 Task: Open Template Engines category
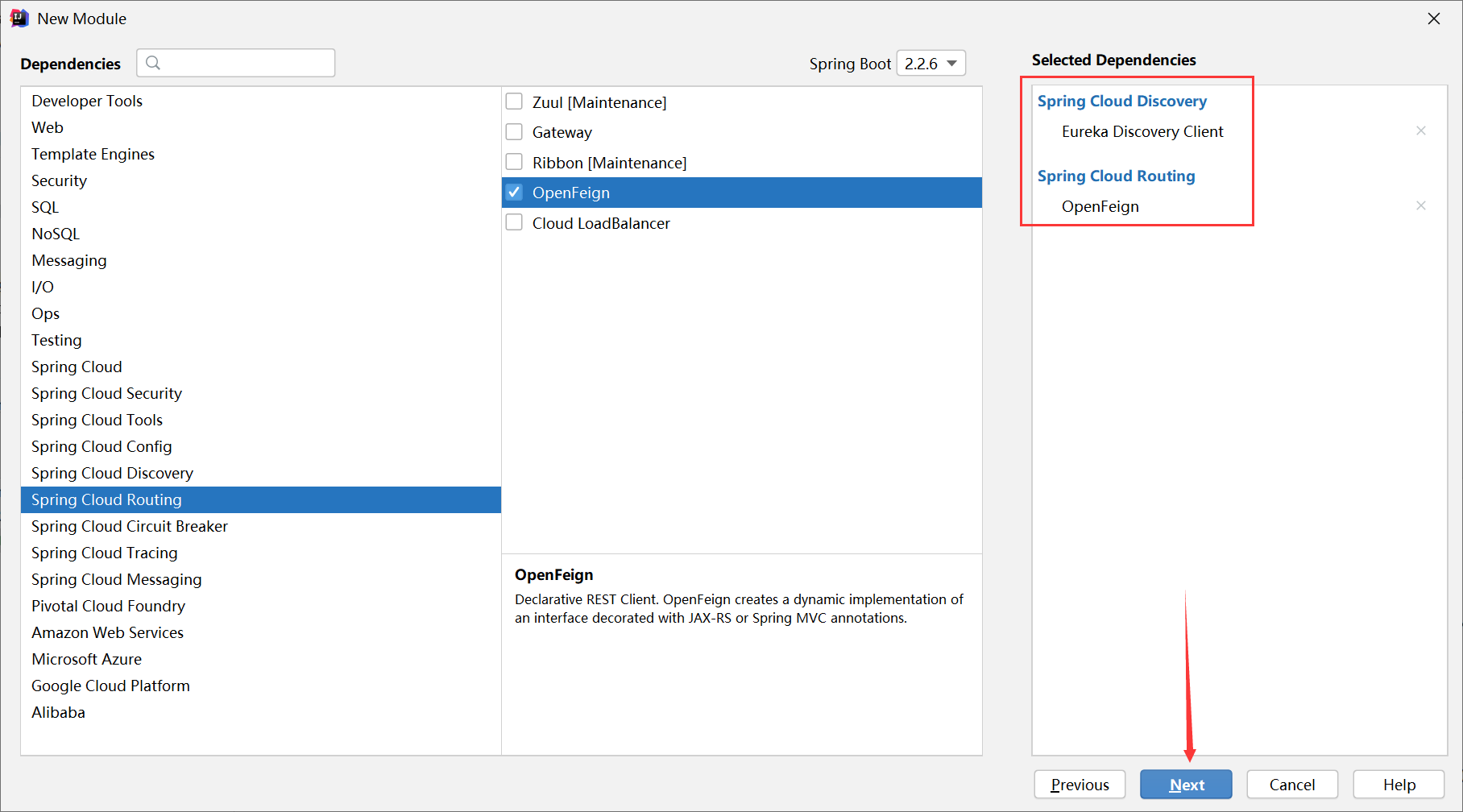261,154
